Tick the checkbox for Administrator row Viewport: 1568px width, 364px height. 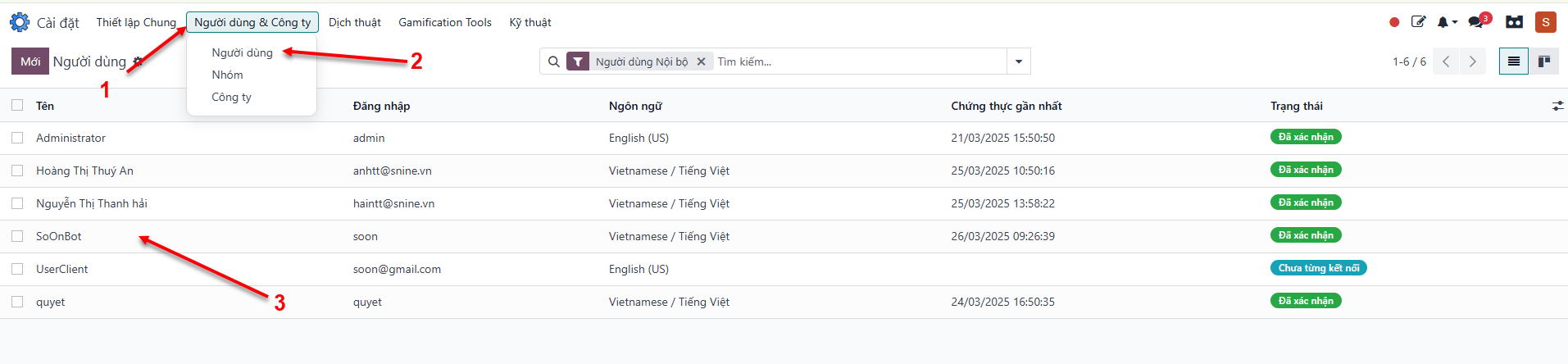[17, 138]
